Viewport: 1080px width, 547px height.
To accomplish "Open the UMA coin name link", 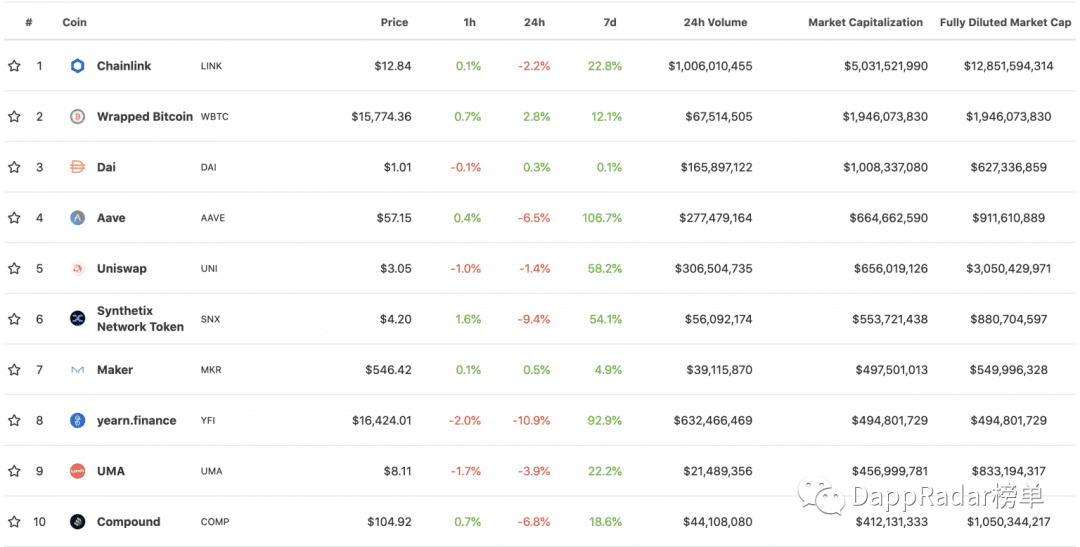I will tap(111, 471).
